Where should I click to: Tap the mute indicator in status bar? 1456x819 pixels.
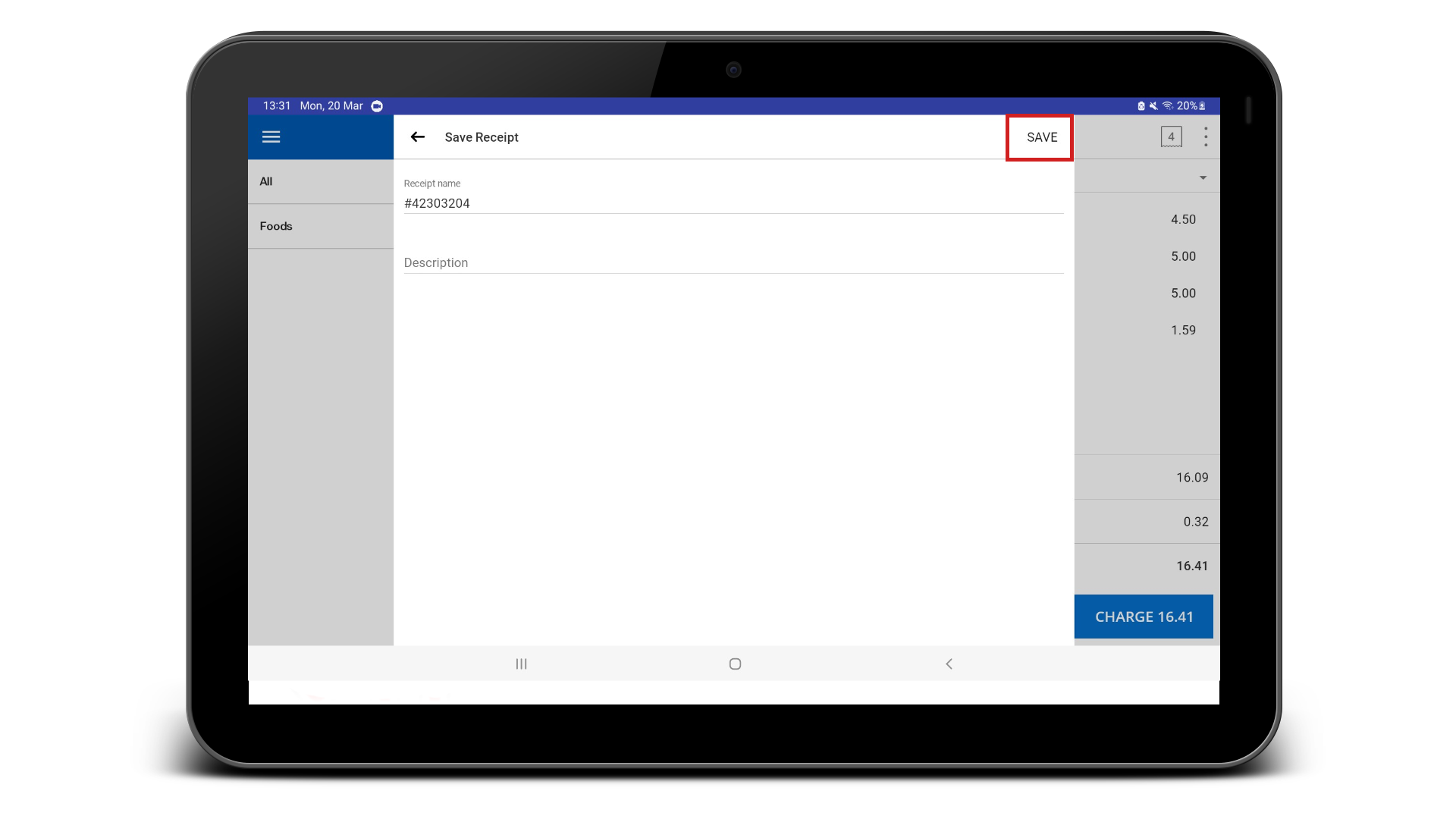(1153, 106)
